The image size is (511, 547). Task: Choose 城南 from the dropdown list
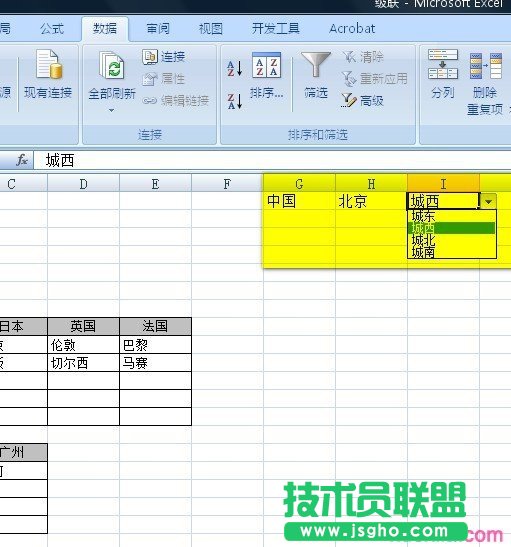(451, 252)
